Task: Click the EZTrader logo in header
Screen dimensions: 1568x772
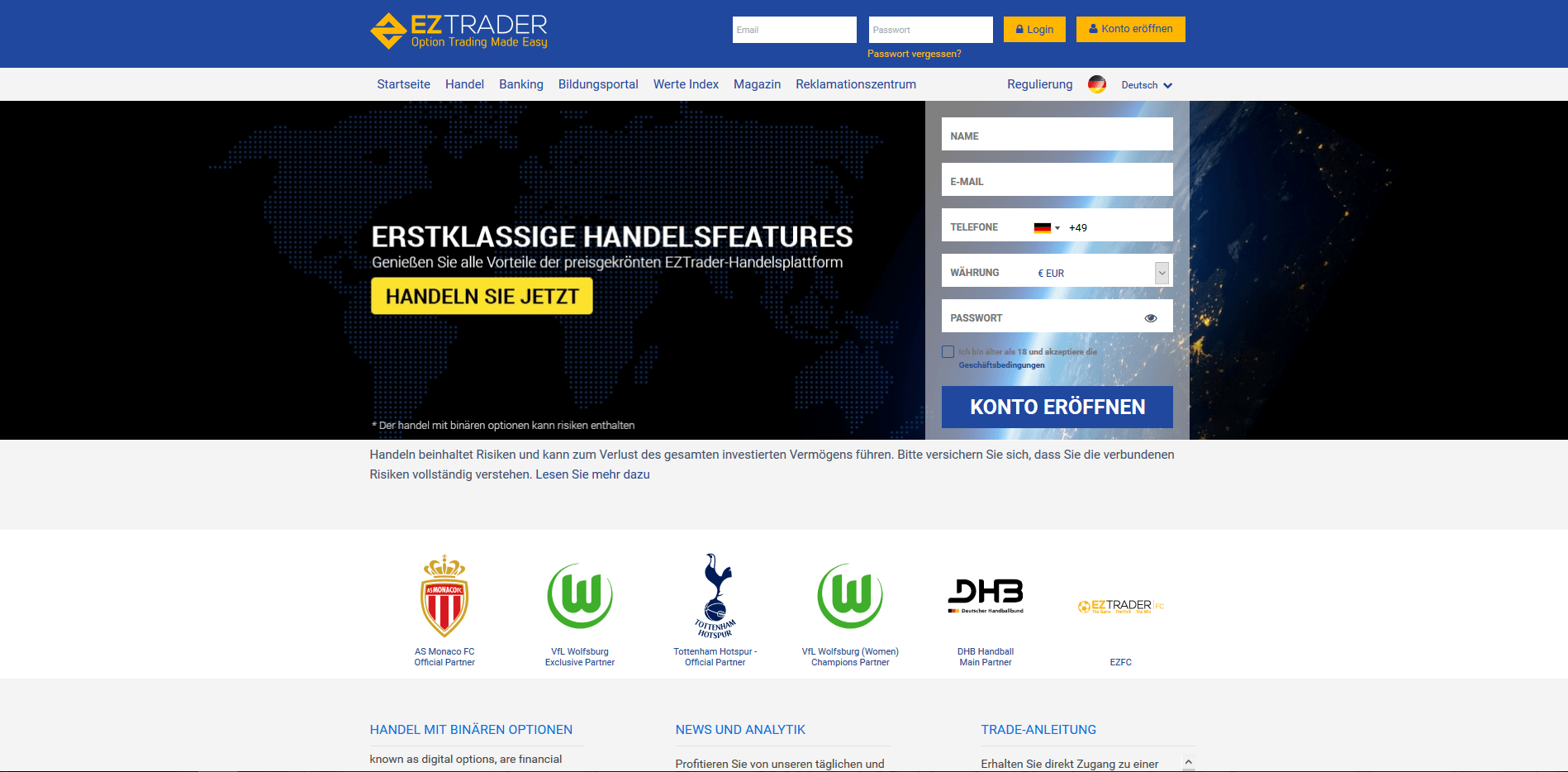Action: 459,31
